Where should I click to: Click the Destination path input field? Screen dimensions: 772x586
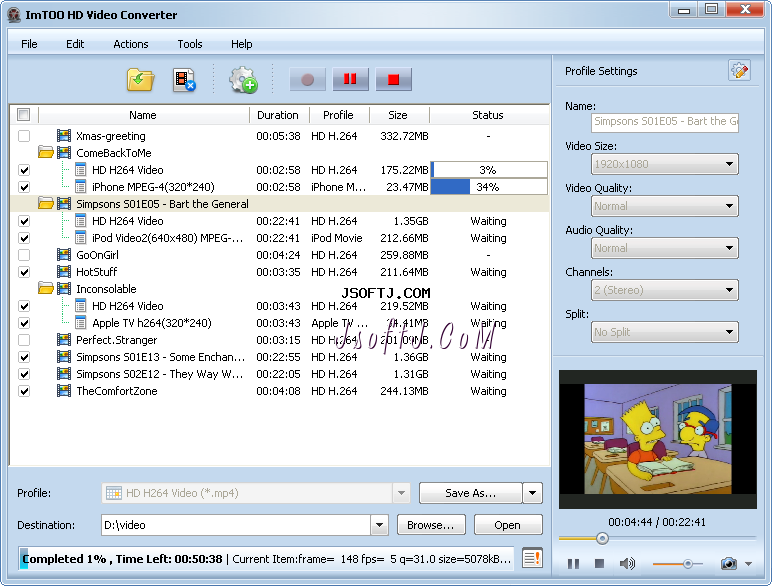[236, 525]
